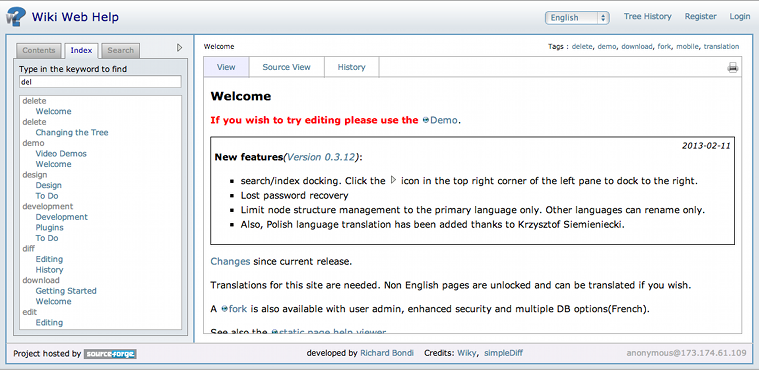The height and width of the screenshot is (370, 759).
Task: Open the English language dropdown
Action: 577,17
